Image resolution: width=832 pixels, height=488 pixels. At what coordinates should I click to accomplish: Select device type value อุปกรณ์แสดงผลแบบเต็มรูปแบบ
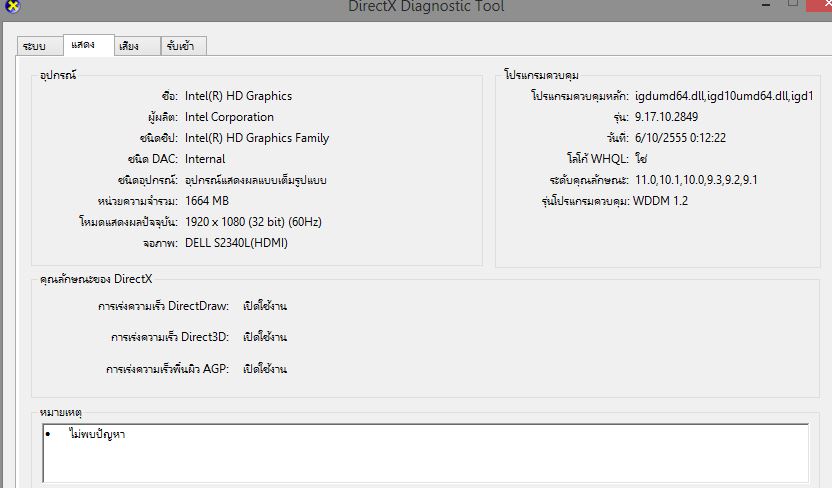pyautogui.click(x=256, y=180)
